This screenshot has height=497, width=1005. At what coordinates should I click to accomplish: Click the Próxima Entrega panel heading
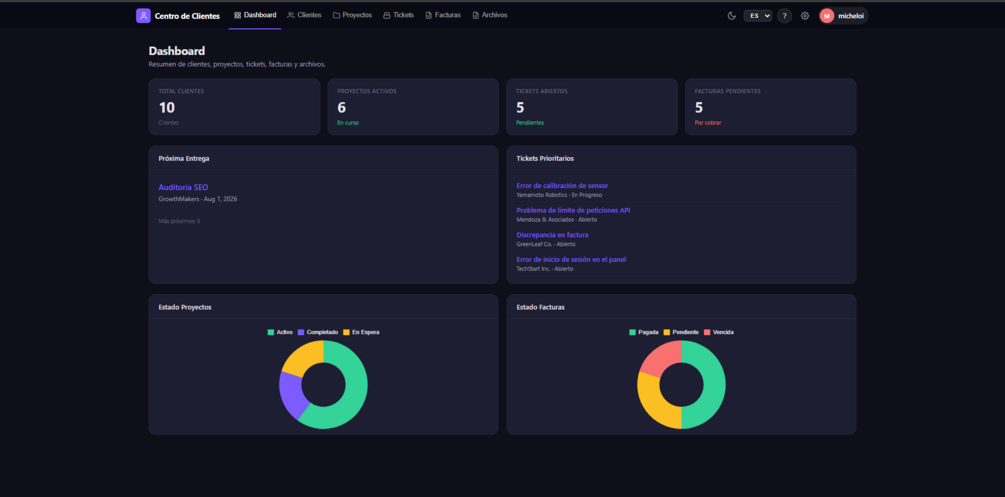tap(184, 158)
